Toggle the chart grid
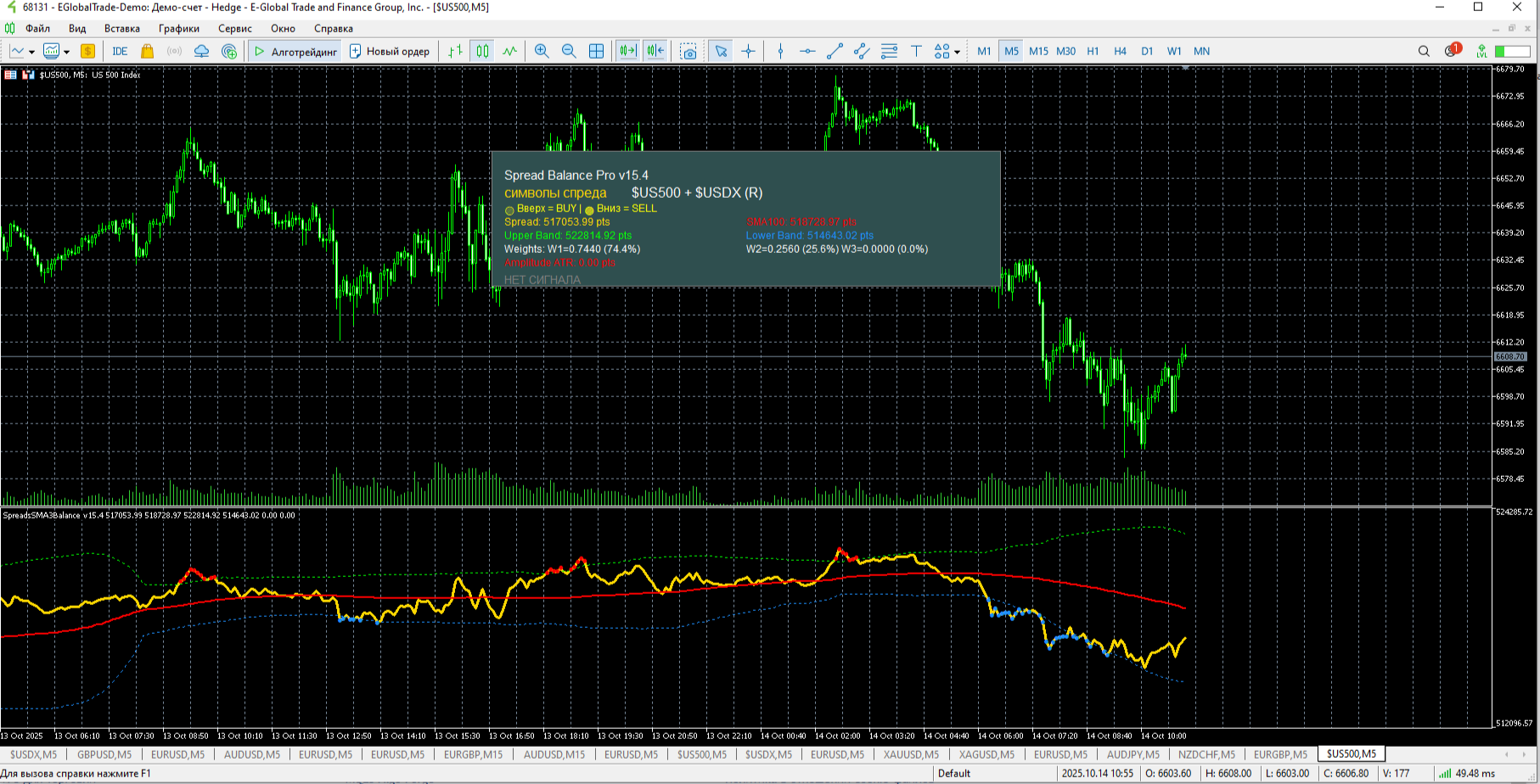1540x784 pixels. (x=596, y=51)
